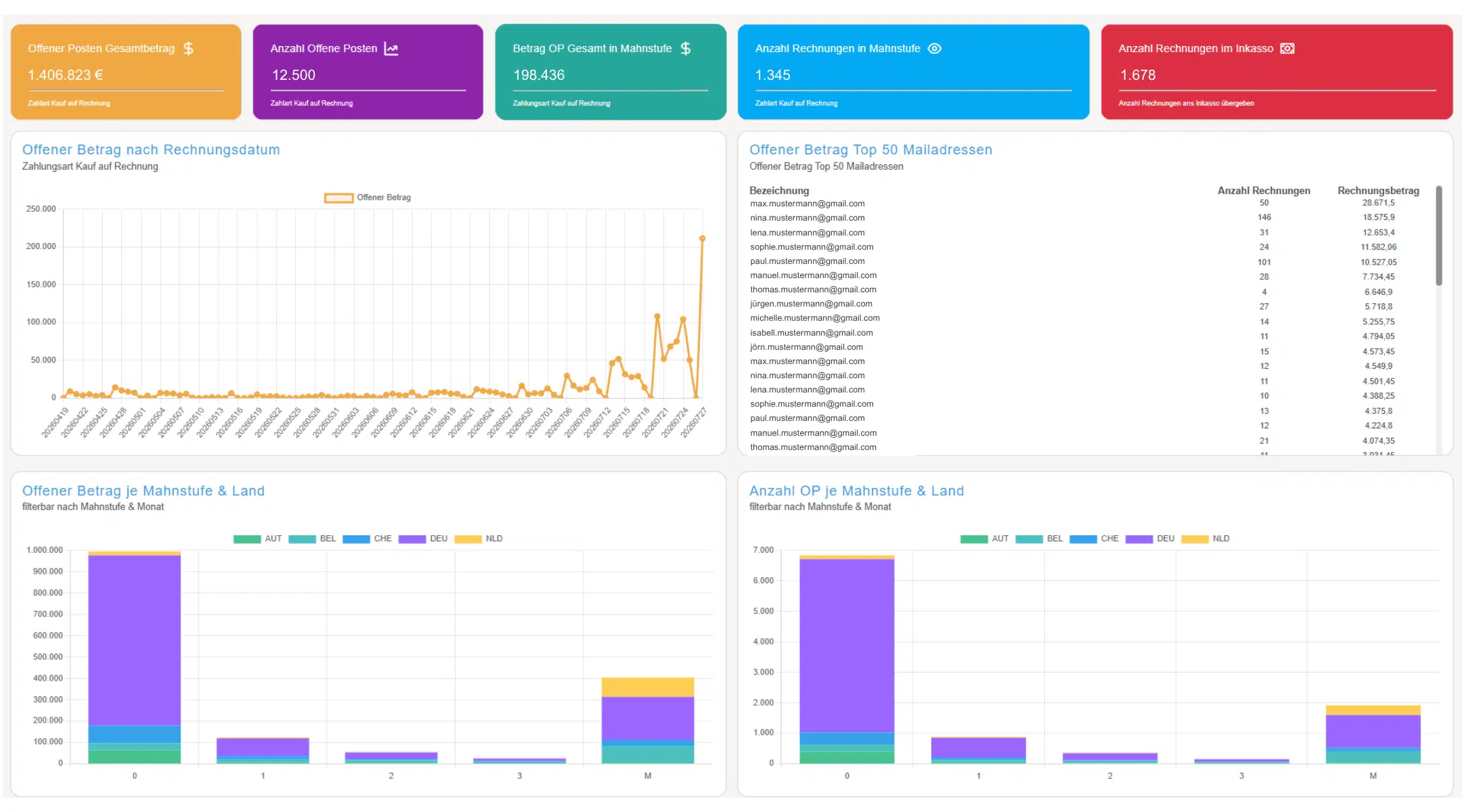The height and width of the screenshot is (812, 1462).
Task: Click the eye icon on Anzahl Rechnungen in Mahnstufe card
Action: [x=934, y=48]
